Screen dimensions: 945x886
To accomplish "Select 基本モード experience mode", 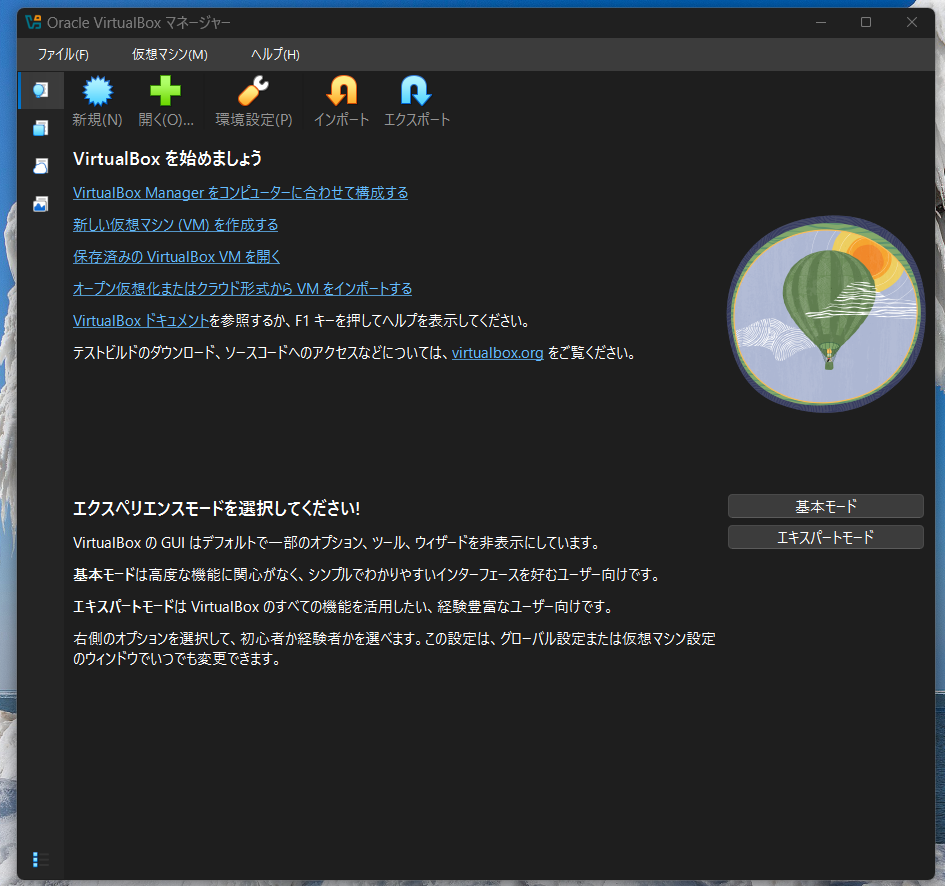I will click(825, 506).
